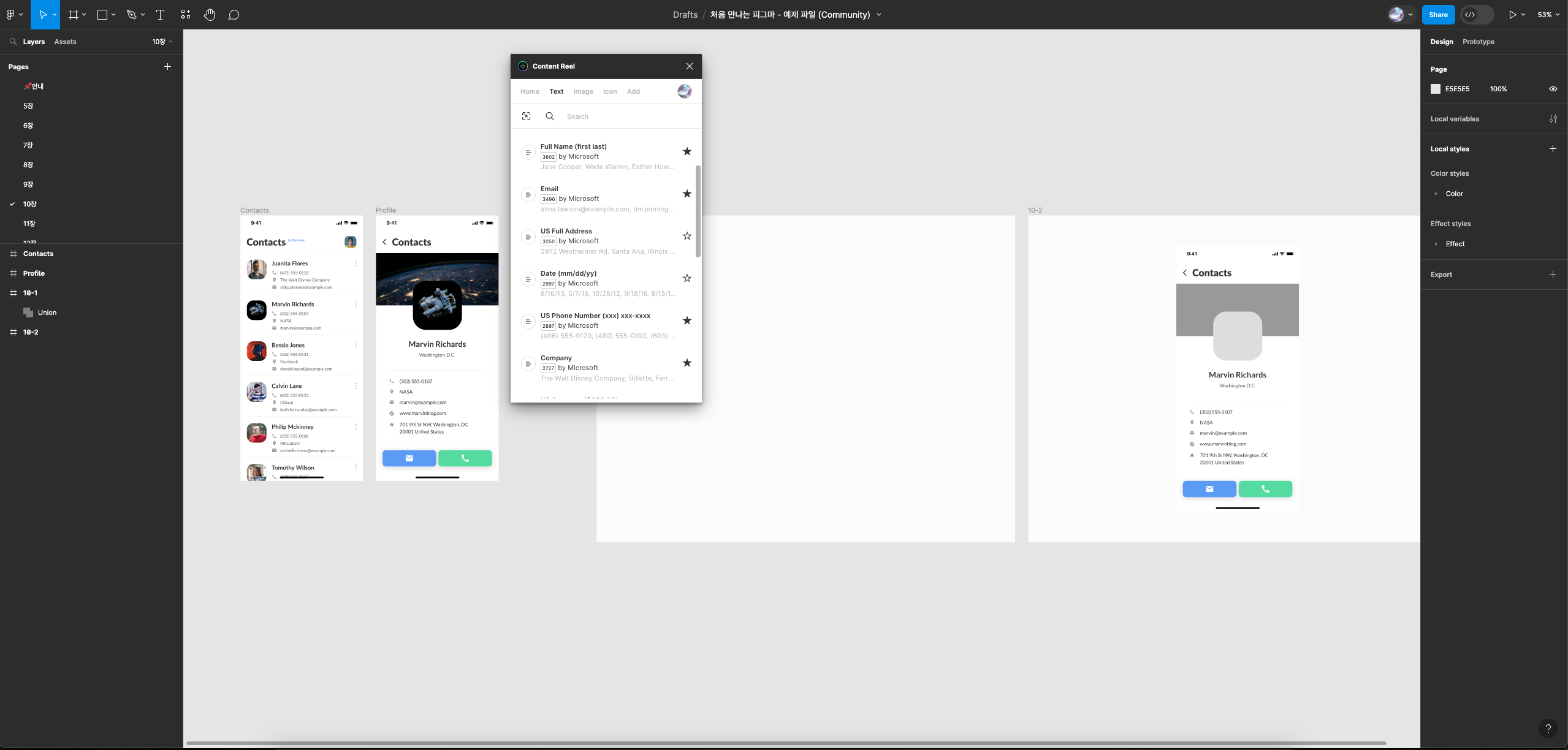Click the Local variables settings icon

coord(1553,119)
